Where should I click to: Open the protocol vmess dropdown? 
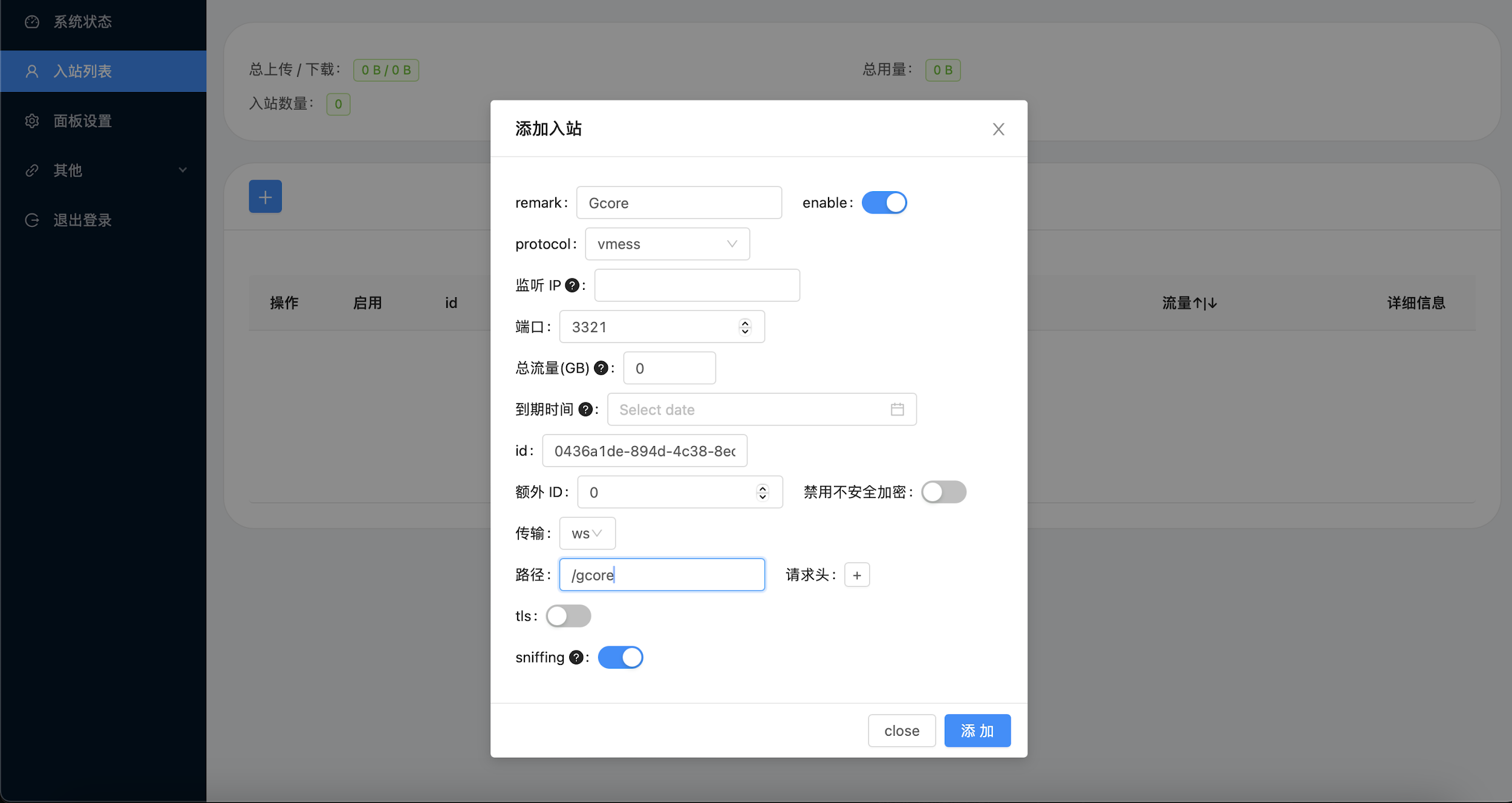click(668, 244)
